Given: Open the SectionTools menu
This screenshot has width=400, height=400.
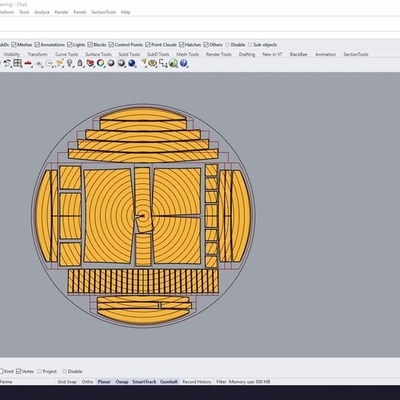Looking at the screenshot, I should pos(103,12).
